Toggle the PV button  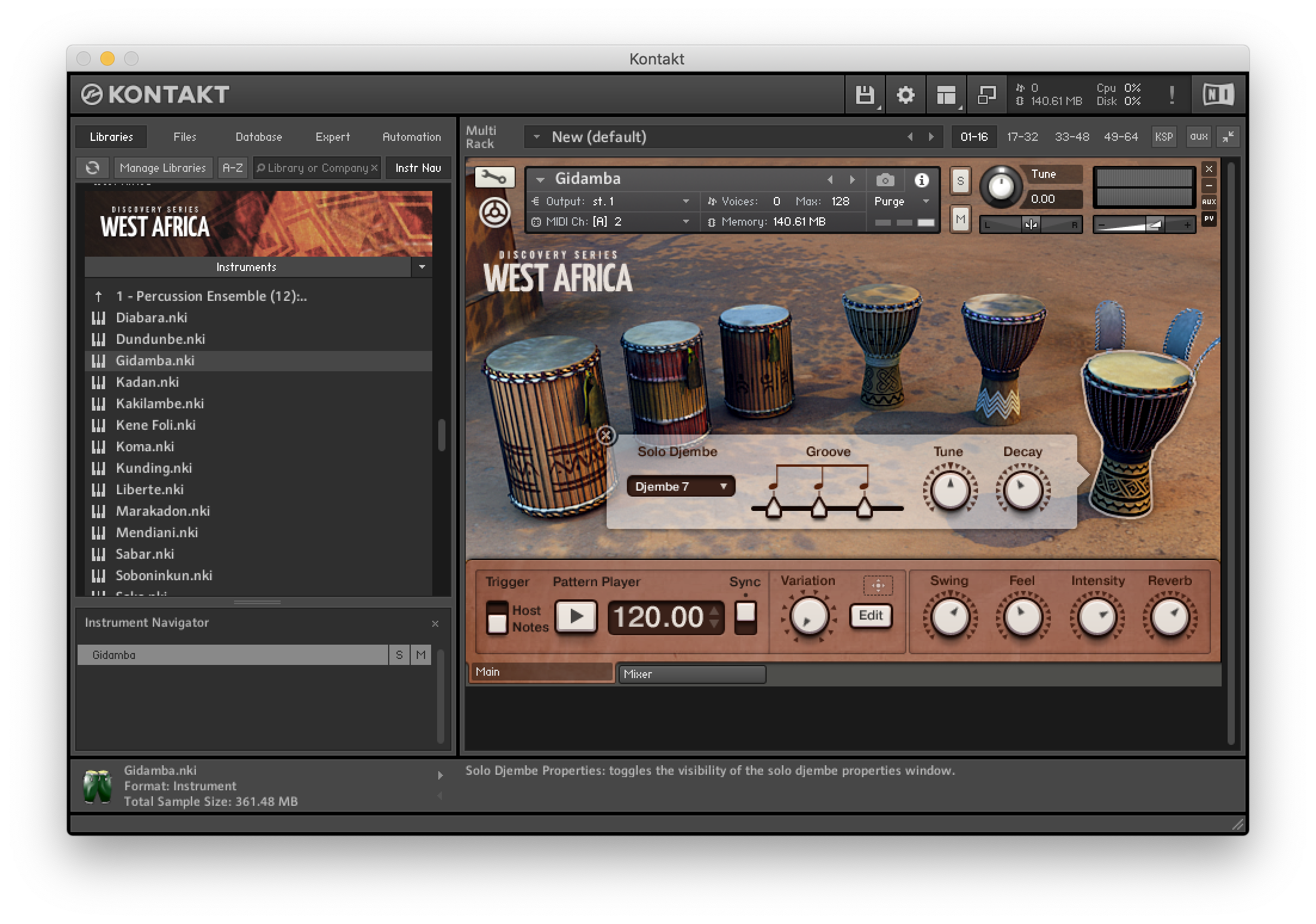click(1209, 218)
